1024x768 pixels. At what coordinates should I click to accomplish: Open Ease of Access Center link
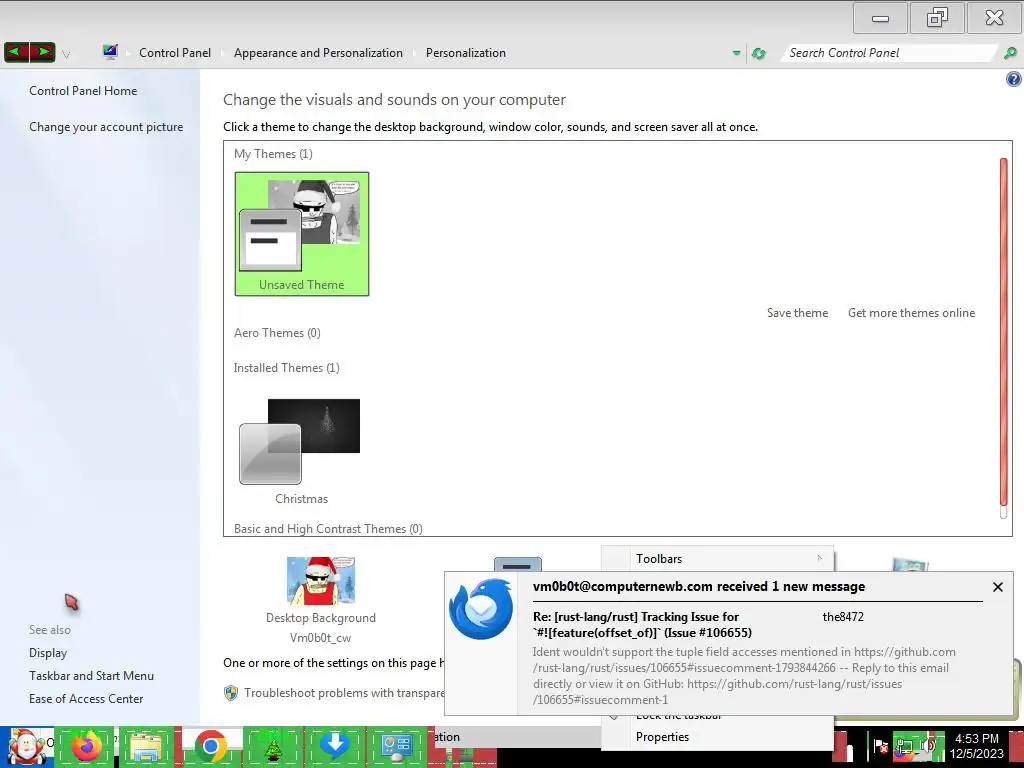(86, 699)
